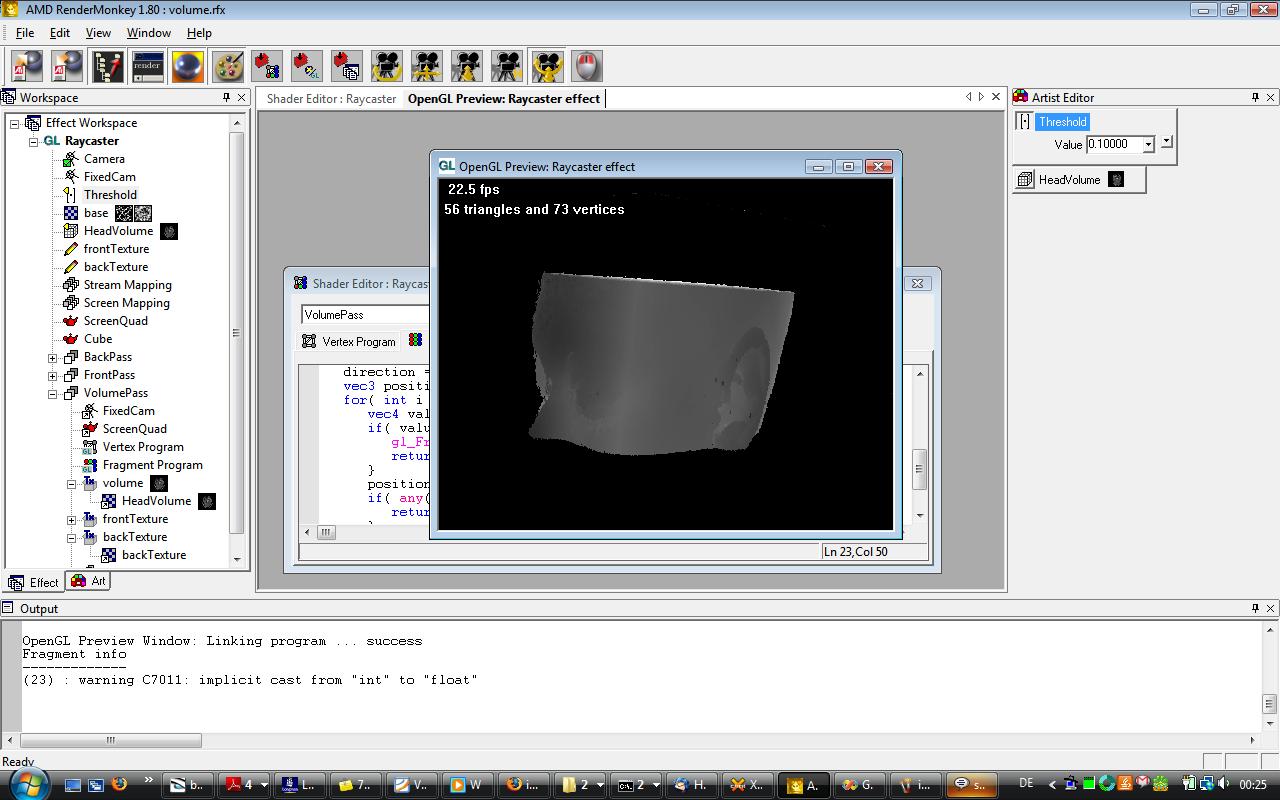1280x800 pixels.
Task: Click the blue sphere preview toolbar icon
Action: click(x=187, y=66)
